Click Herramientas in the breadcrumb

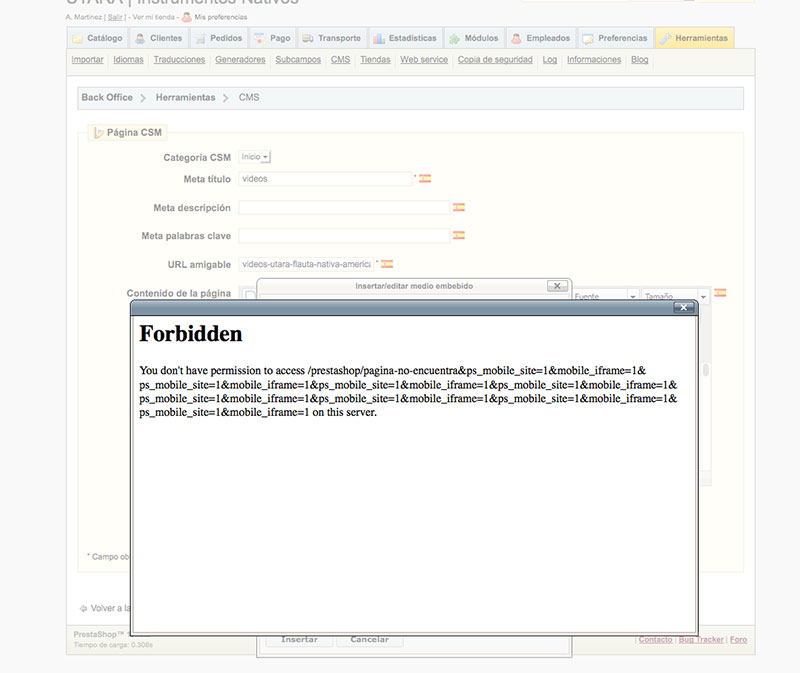(x=185, y=97)
